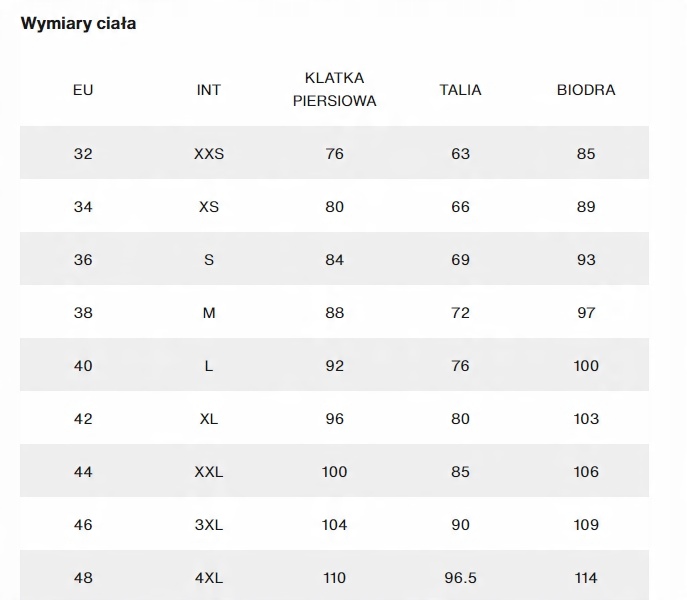Select the XXL size cell
Image resolution: width=687 pixels, height=600 pixels.
pyautogui.click(x=209, y=472)
